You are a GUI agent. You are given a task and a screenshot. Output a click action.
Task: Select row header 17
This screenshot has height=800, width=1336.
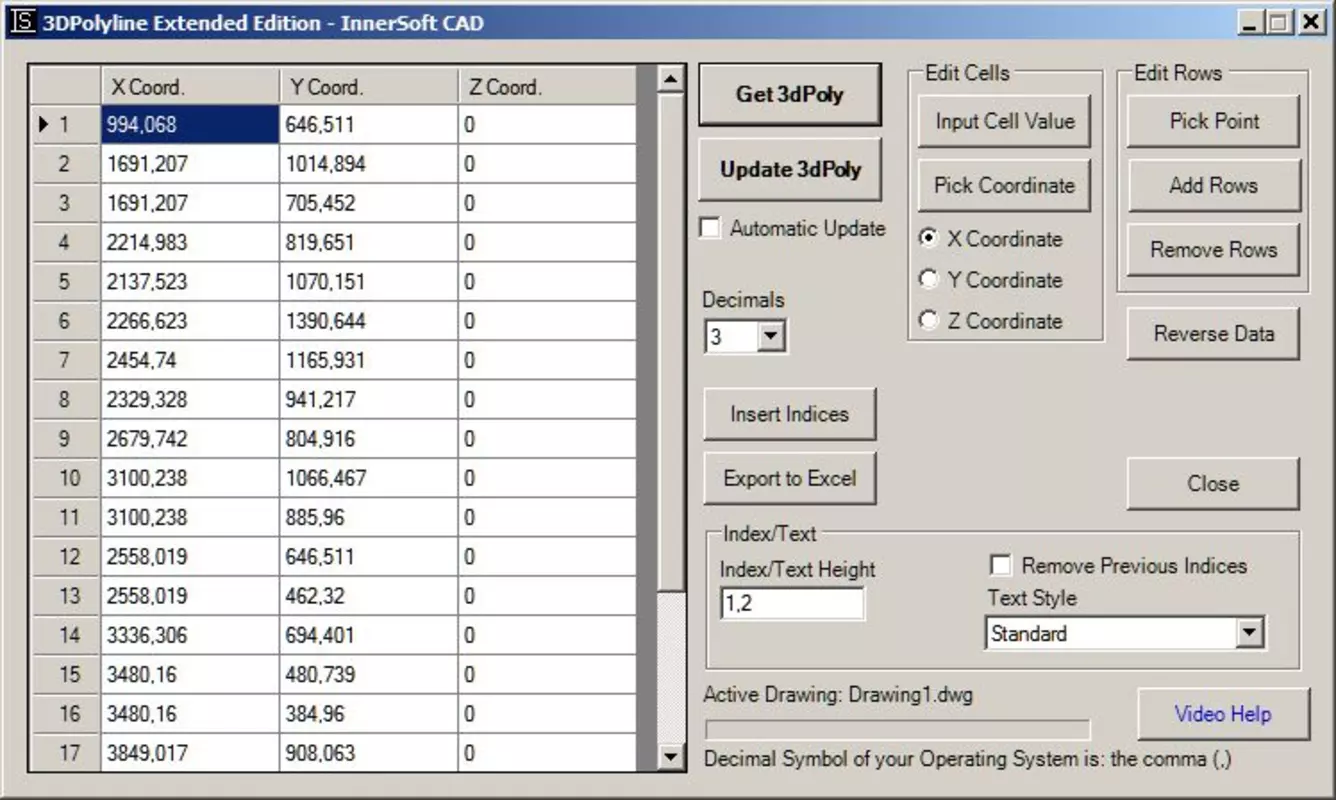coord(66,753)
